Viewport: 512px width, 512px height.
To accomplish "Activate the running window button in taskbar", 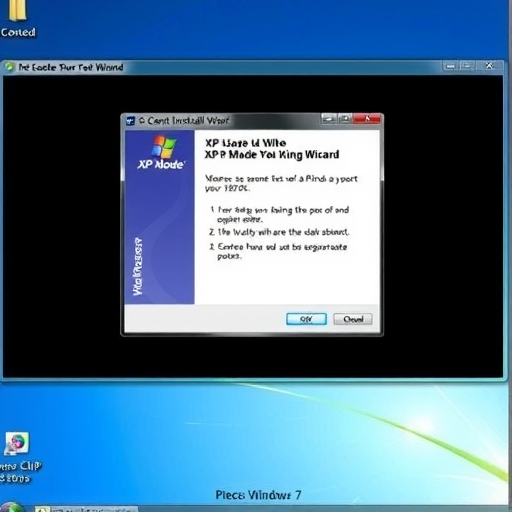I will (86, 509).
